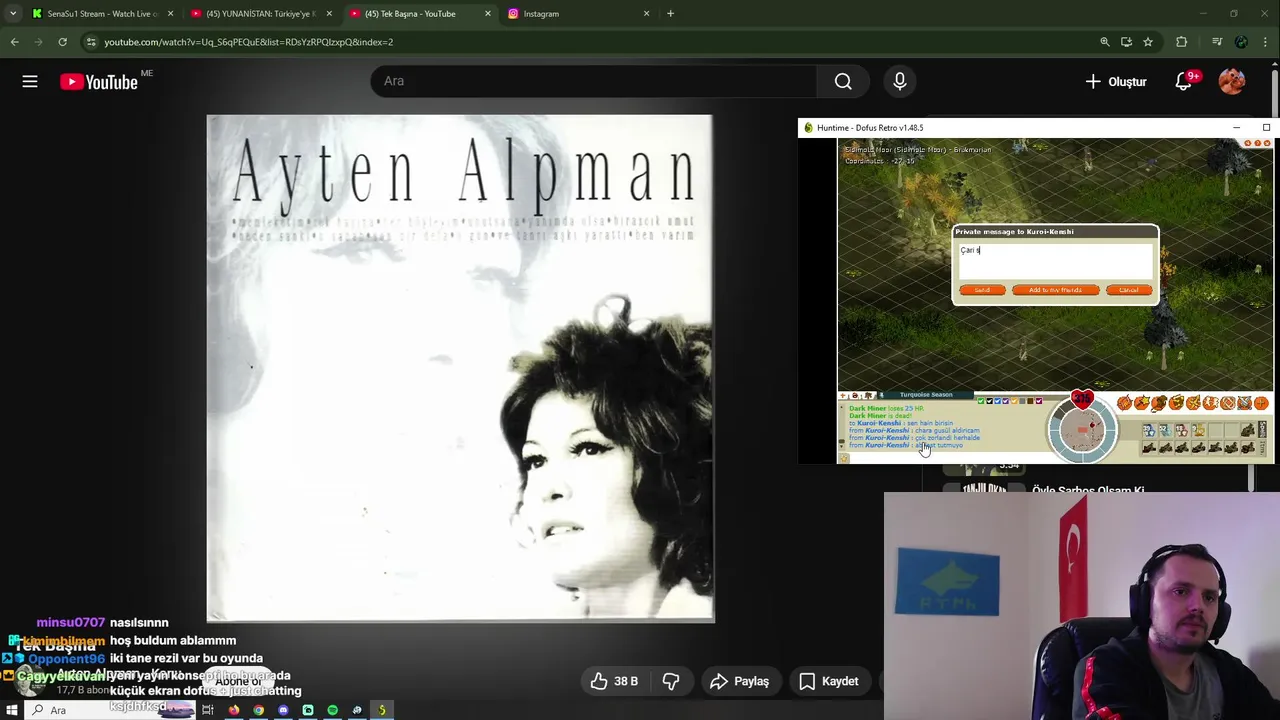Open the zoom magnifier in address bar
Screen dimensions: 1280x720
pos(1104,42)
